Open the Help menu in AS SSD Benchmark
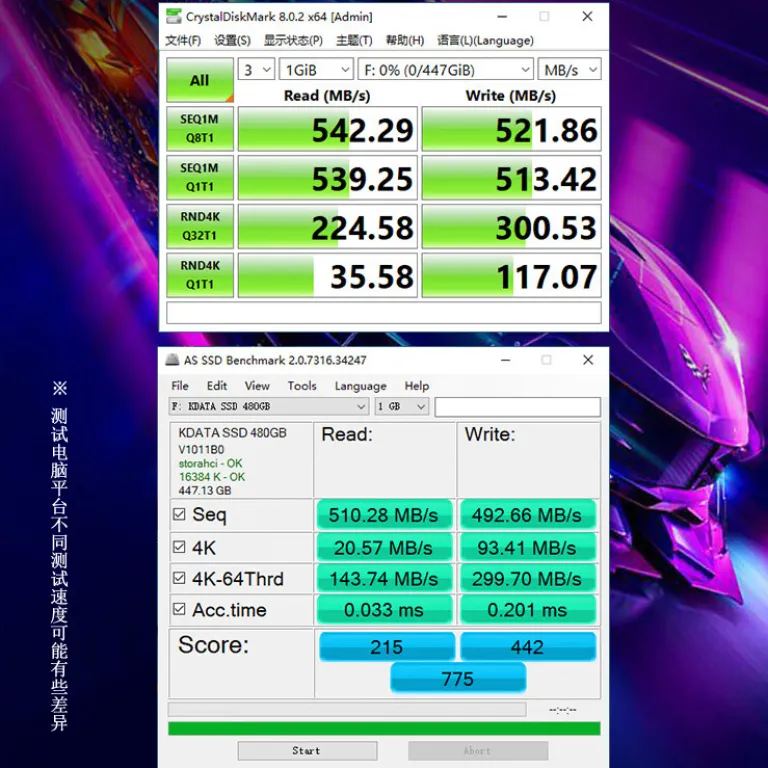The height and width of the screenshot is (768, 768). coord(416,386)
